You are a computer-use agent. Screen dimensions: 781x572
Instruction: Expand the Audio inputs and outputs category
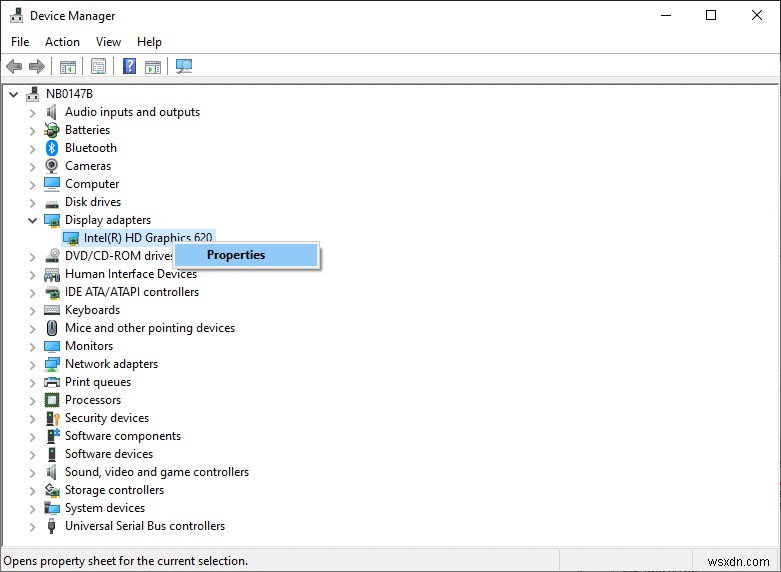pyautogui.click(x=33, y=113)
